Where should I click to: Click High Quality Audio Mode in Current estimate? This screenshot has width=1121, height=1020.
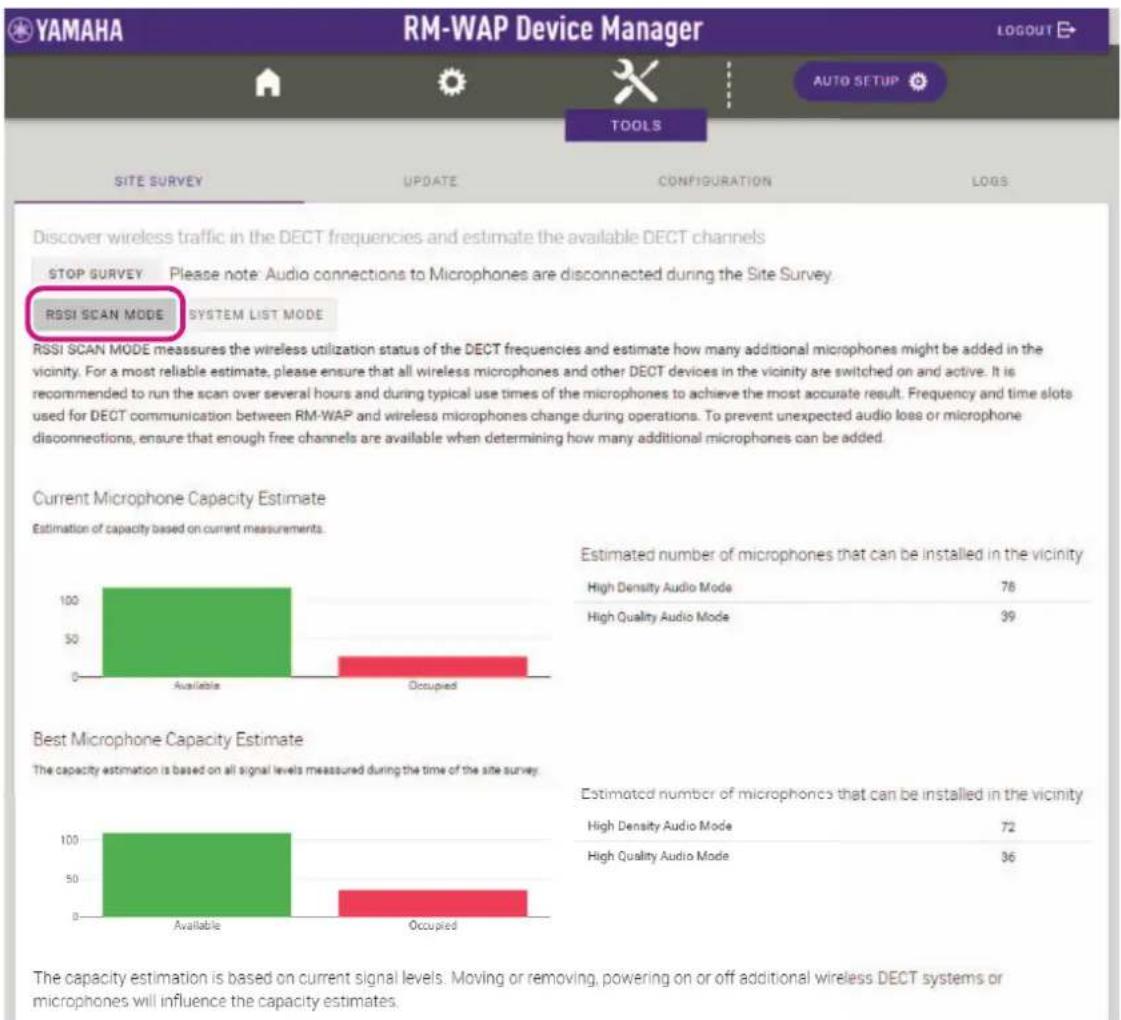[658, 616]
